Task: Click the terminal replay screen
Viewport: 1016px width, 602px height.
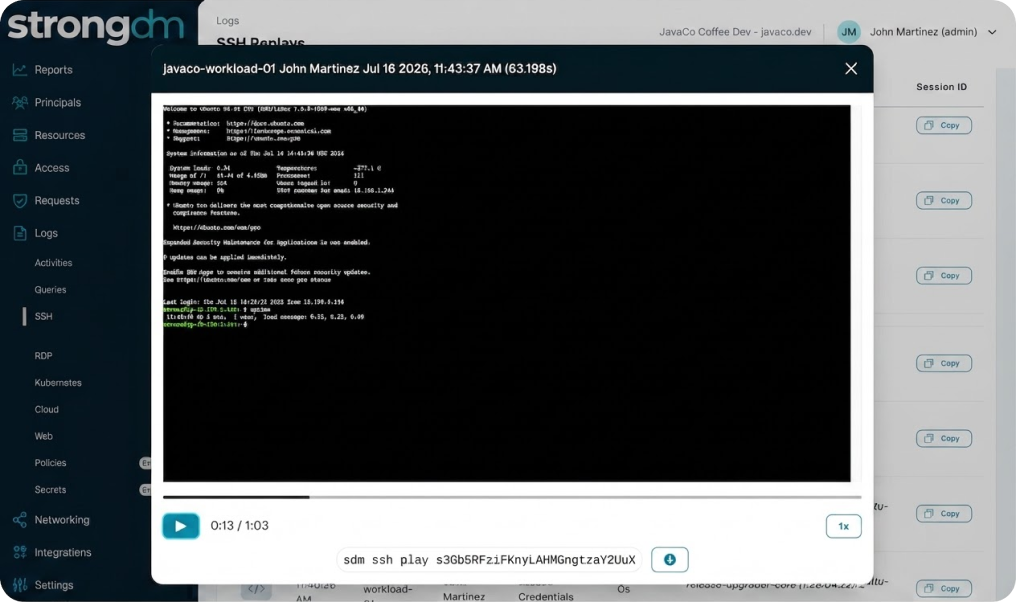Action: coord(507,294)
